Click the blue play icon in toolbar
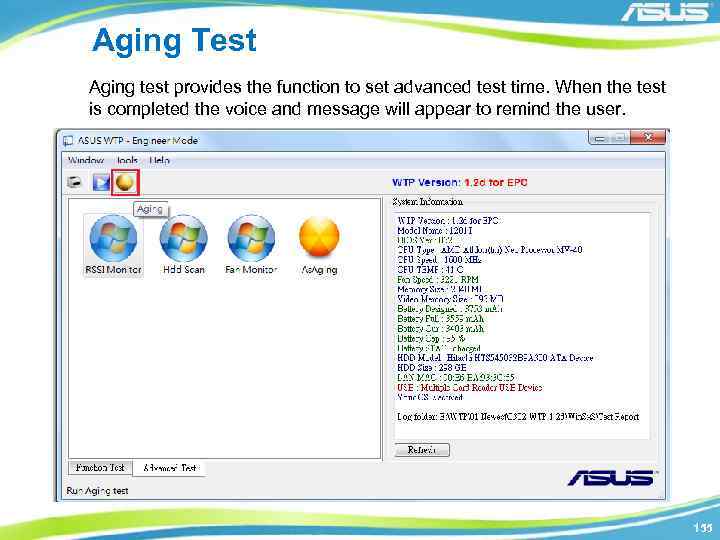Image resolution: width=720 pixels, height=540 pixels. click(x=101, y=182)
